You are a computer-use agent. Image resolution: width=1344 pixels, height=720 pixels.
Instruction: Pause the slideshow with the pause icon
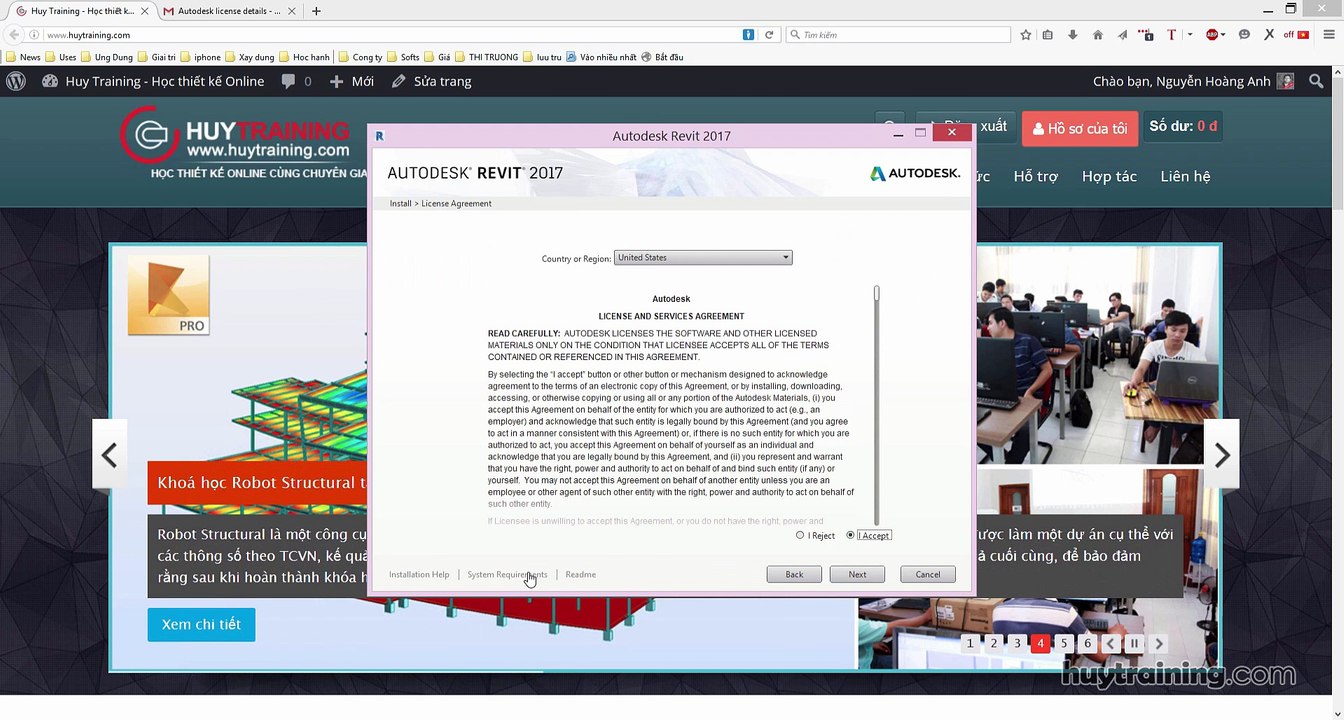[1134, 643]
